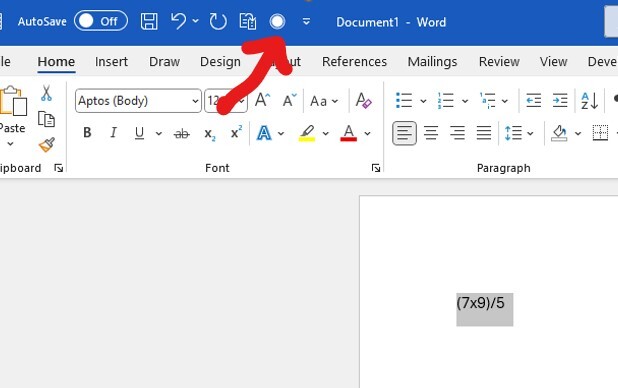
Task: Activate the Format Painter brush
Action: click(x=47, y=144)
